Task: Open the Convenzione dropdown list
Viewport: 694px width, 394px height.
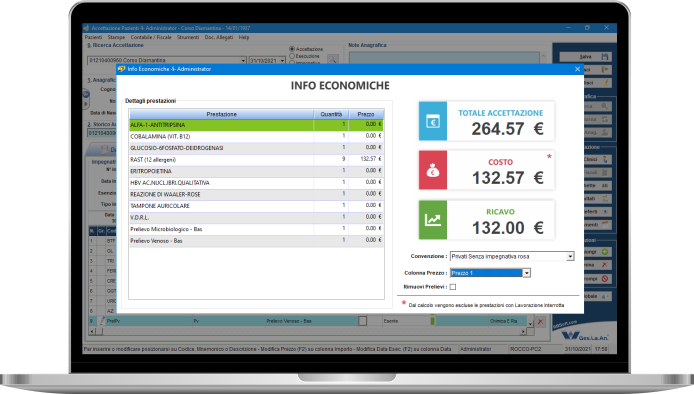Action: (x=570, y=256)
